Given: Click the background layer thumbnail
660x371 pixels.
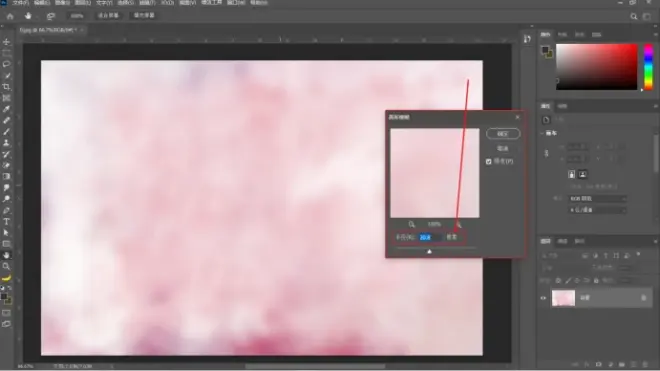Looking at the screenshot, I should [563, 298].
